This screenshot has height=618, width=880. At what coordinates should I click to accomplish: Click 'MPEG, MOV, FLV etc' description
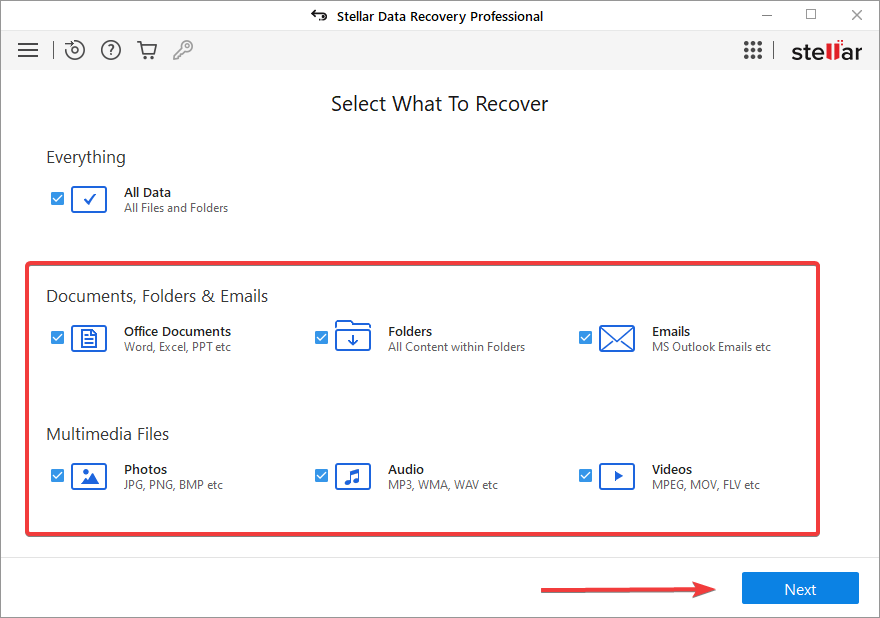705,485
